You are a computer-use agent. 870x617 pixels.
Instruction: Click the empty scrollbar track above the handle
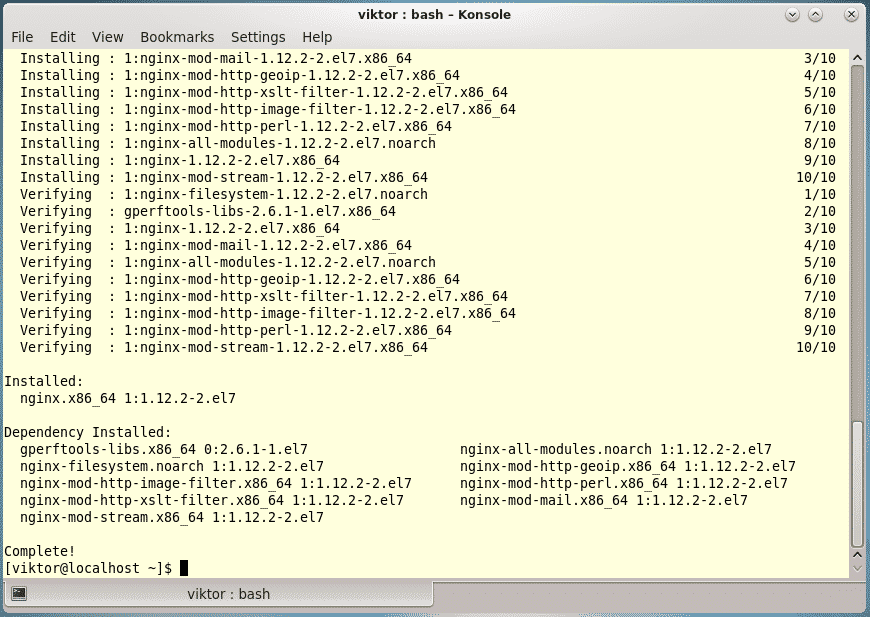[x=857, y=240]
